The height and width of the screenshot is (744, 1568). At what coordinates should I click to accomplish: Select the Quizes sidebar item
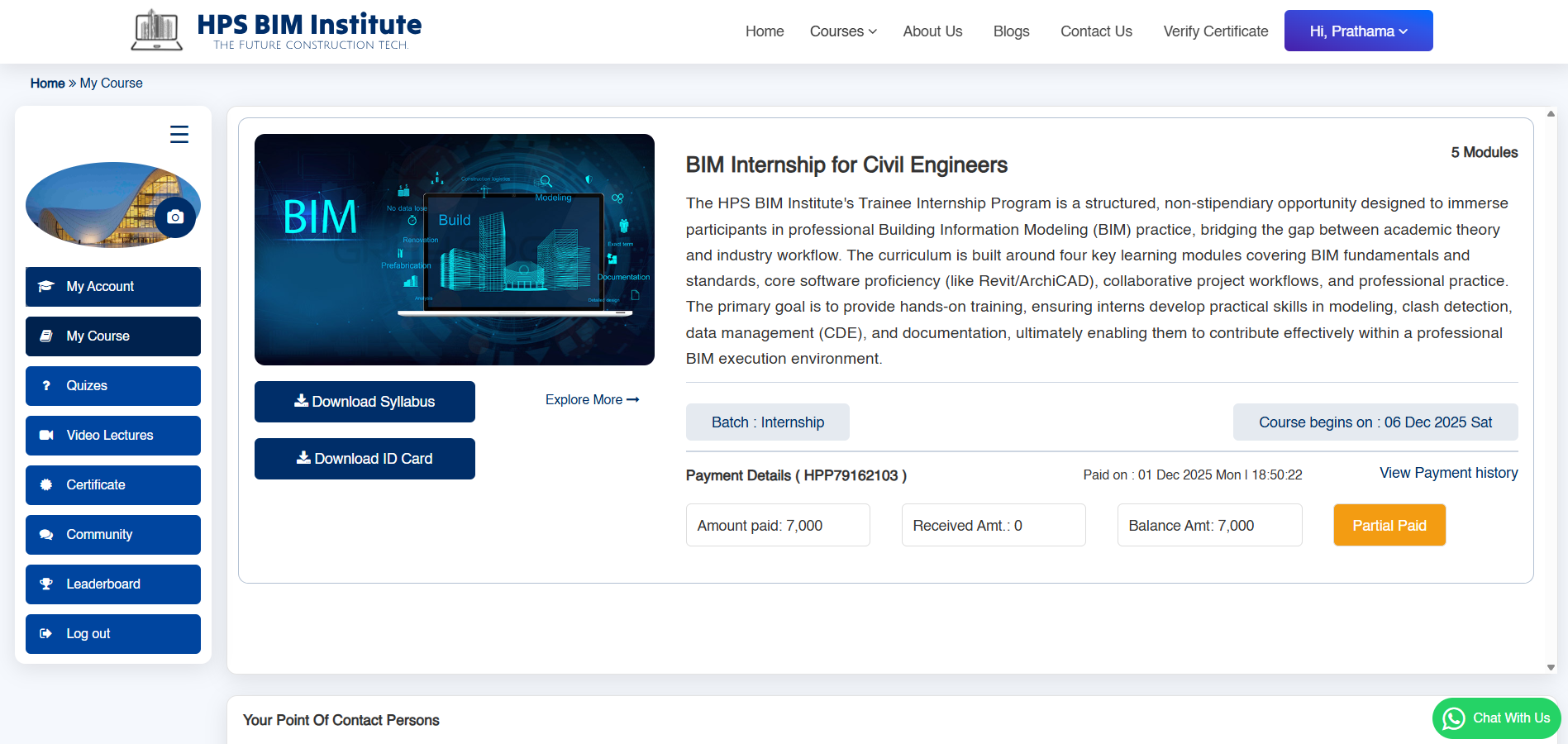tap(113, 386)
